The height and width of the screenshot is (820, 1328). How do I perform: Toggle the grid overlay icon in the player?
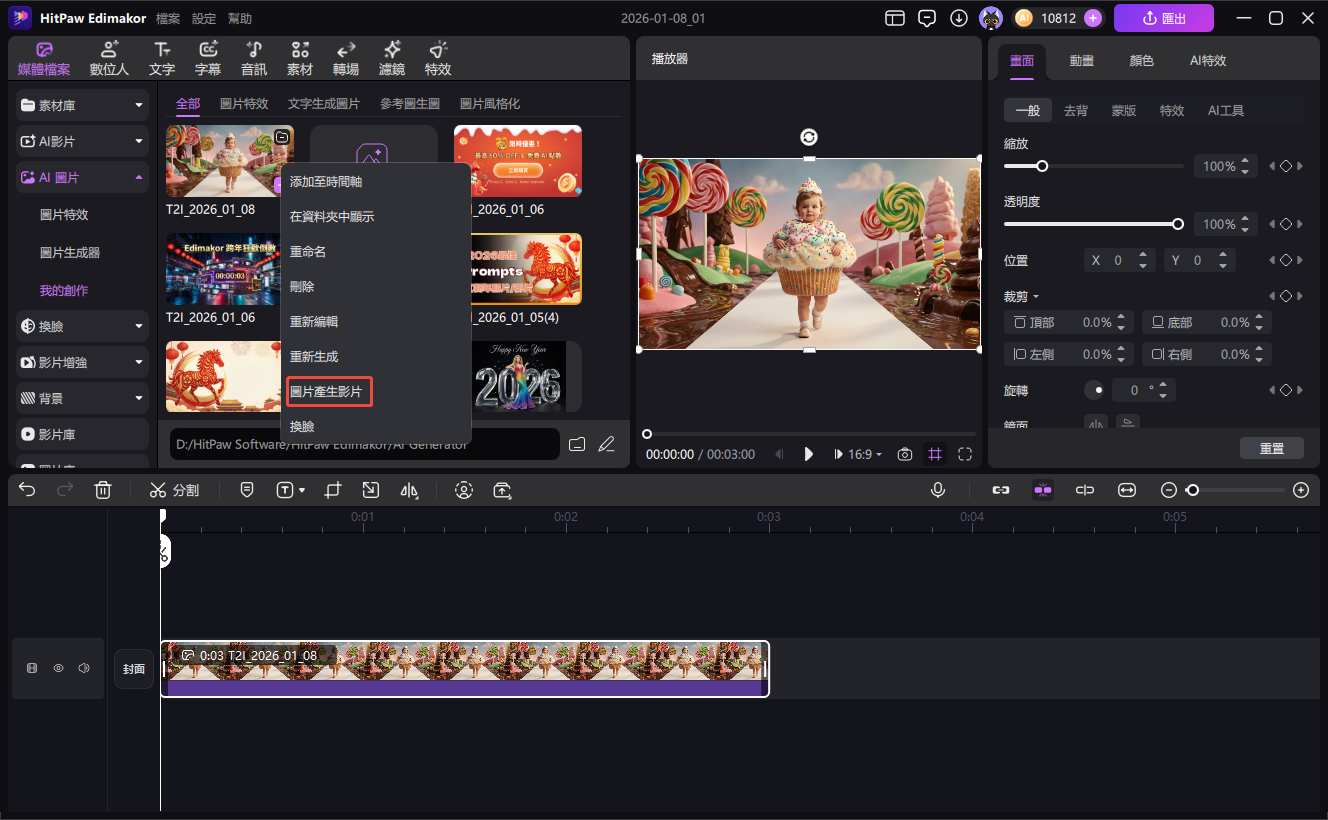click(x=935, y=453)
